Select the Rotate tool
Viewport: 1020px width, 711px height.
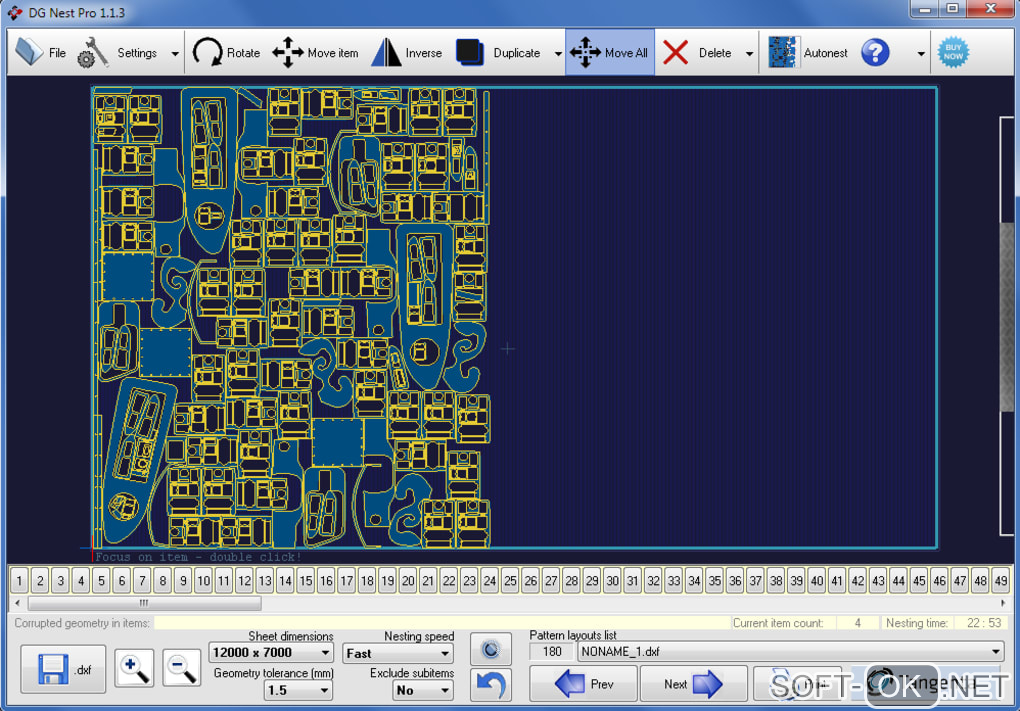click(x=226, y=53)
